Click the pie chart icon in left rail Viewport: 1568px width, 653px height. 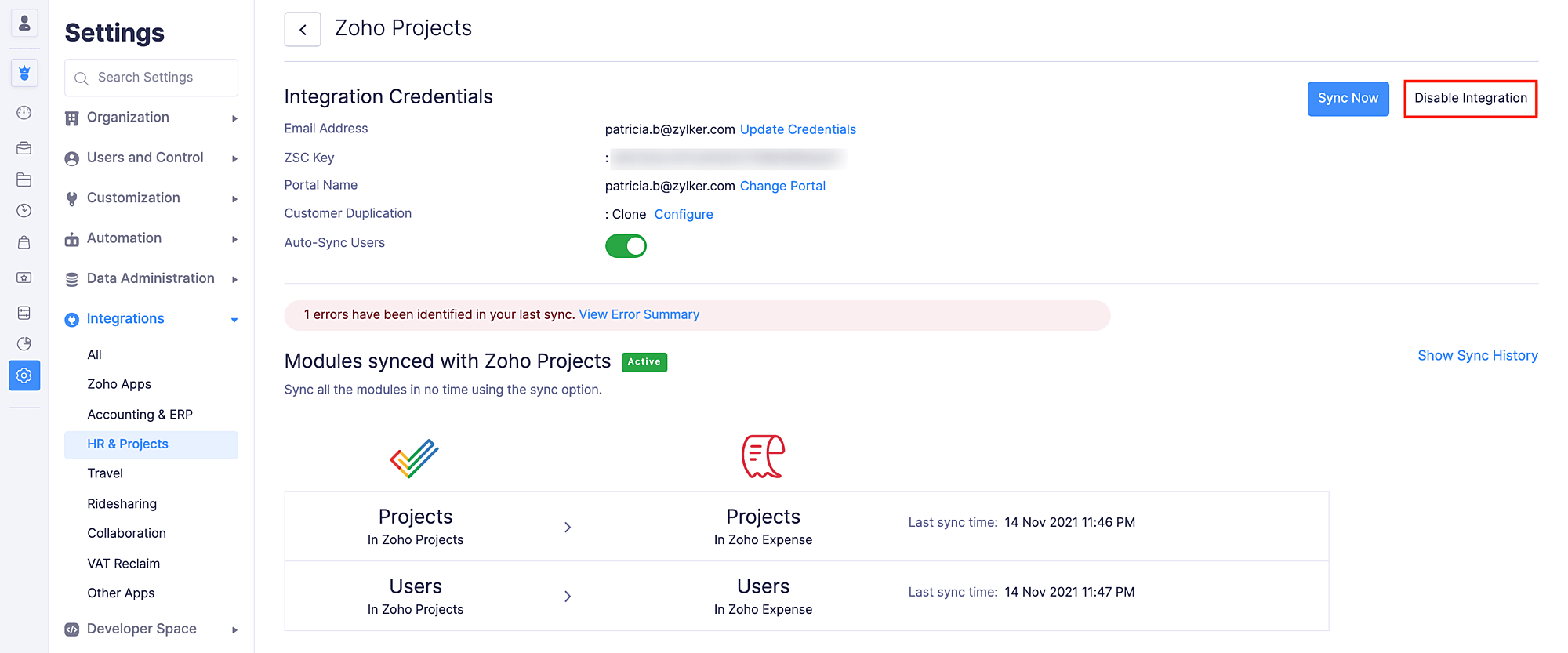pyautogui.click(x=24, y=343)
